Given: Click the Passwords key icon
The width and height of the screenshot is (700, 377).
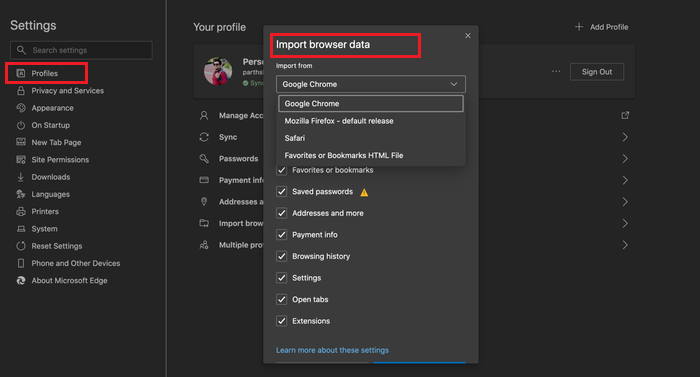Looking at the screenshot, I should [204, 159].
